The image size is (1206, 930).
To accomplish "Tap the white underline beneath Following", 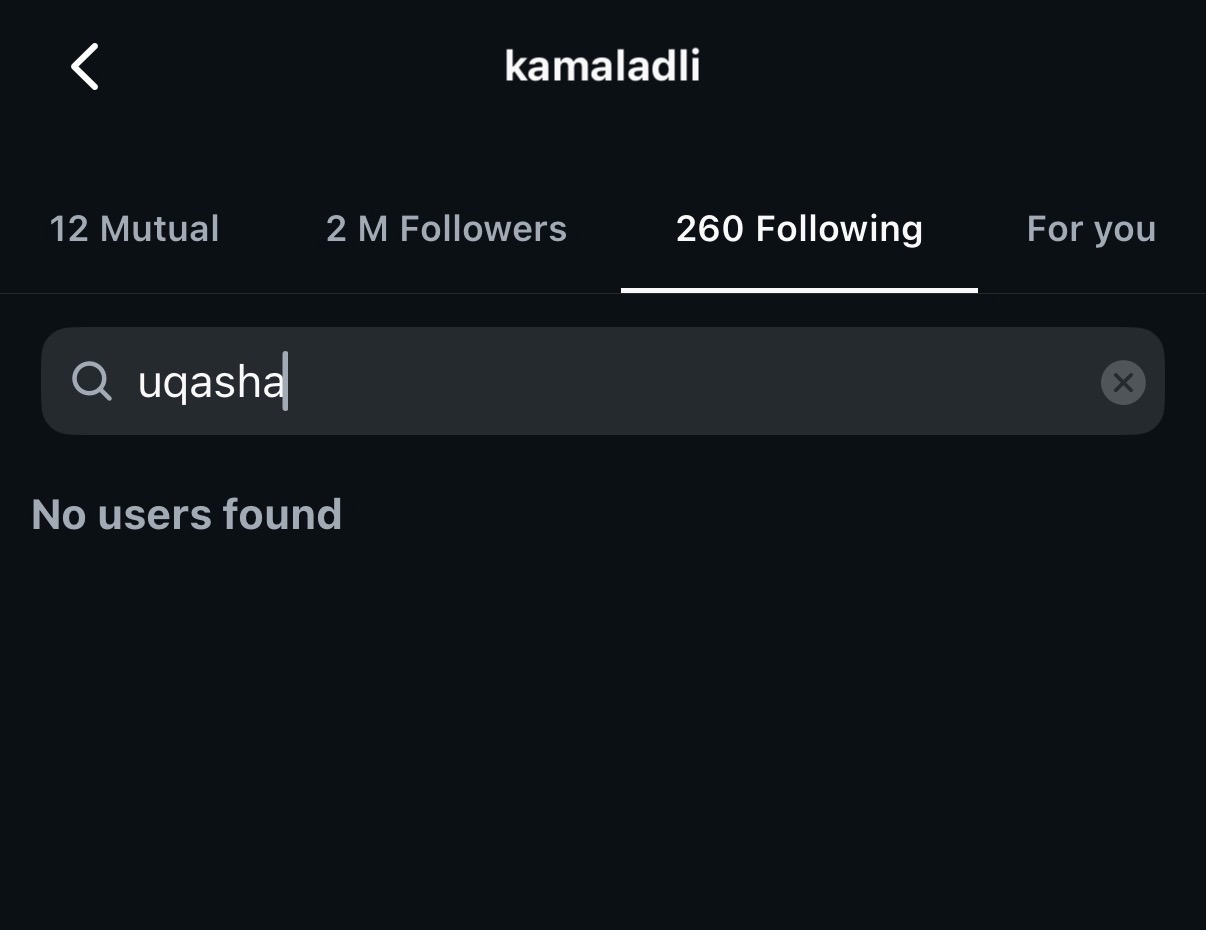I will click(x=799, y=290).
